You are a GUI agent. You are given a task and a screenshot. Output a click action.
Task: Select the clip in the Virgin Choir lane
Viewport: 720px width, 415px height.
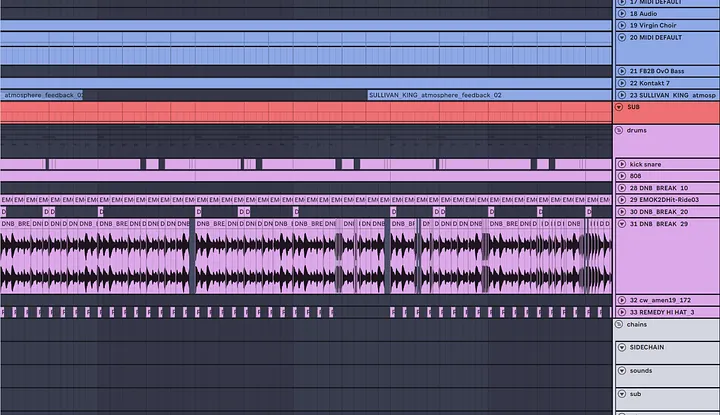[306, 25]
